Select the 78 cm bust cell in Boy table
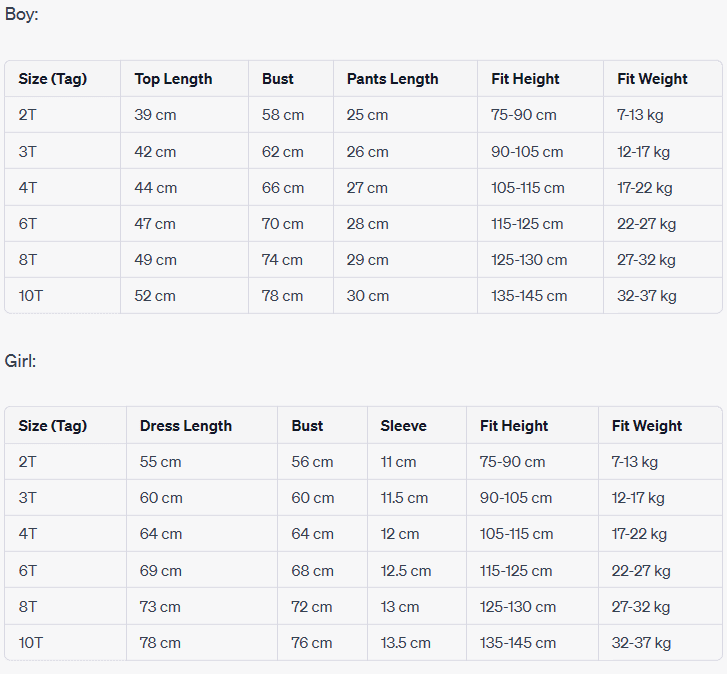The width and height of the screenshot is (727, 674). click(x=283, y=296)
